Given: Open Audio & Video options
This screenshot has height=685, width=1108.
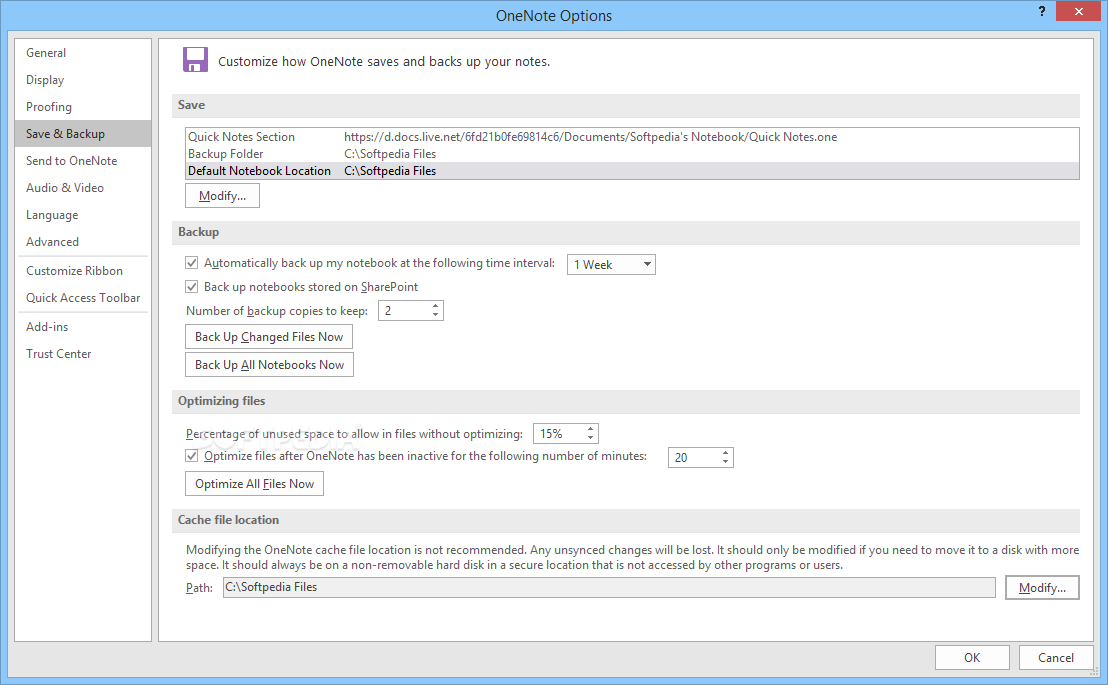Looking at the screenshot, I should (x=83, y=187).
